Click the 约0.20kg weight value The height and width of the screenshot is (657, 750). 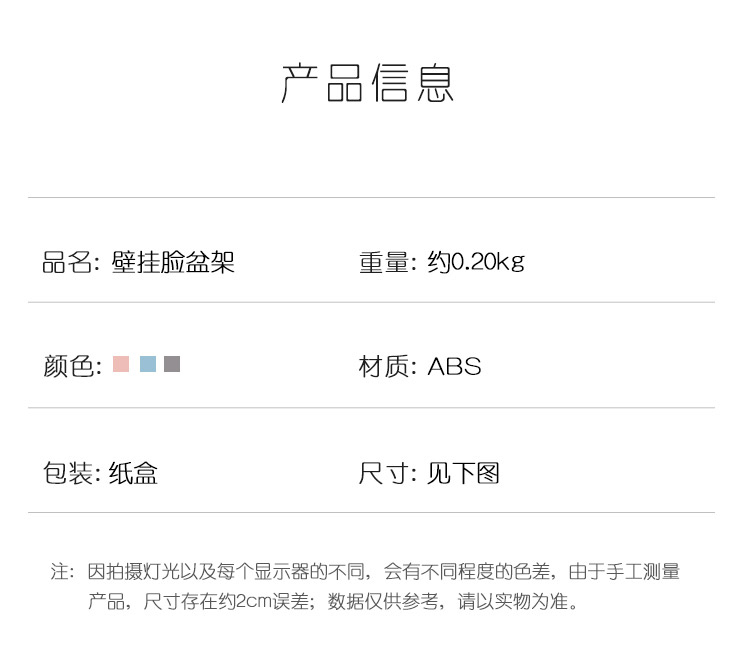tap(476, 262)
